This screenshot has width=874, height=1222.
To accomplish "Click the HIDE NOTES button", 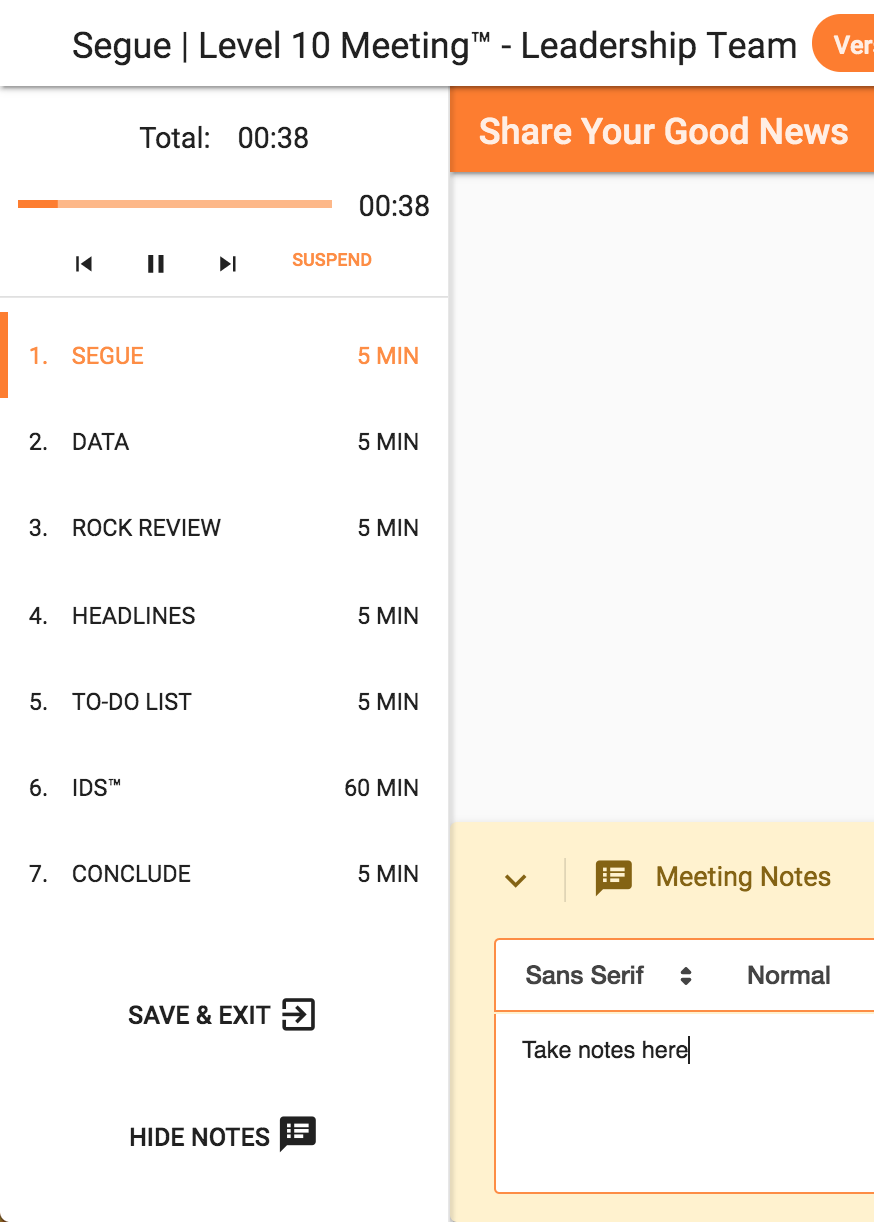I will pyautogui.click(x=222, y=1135).
